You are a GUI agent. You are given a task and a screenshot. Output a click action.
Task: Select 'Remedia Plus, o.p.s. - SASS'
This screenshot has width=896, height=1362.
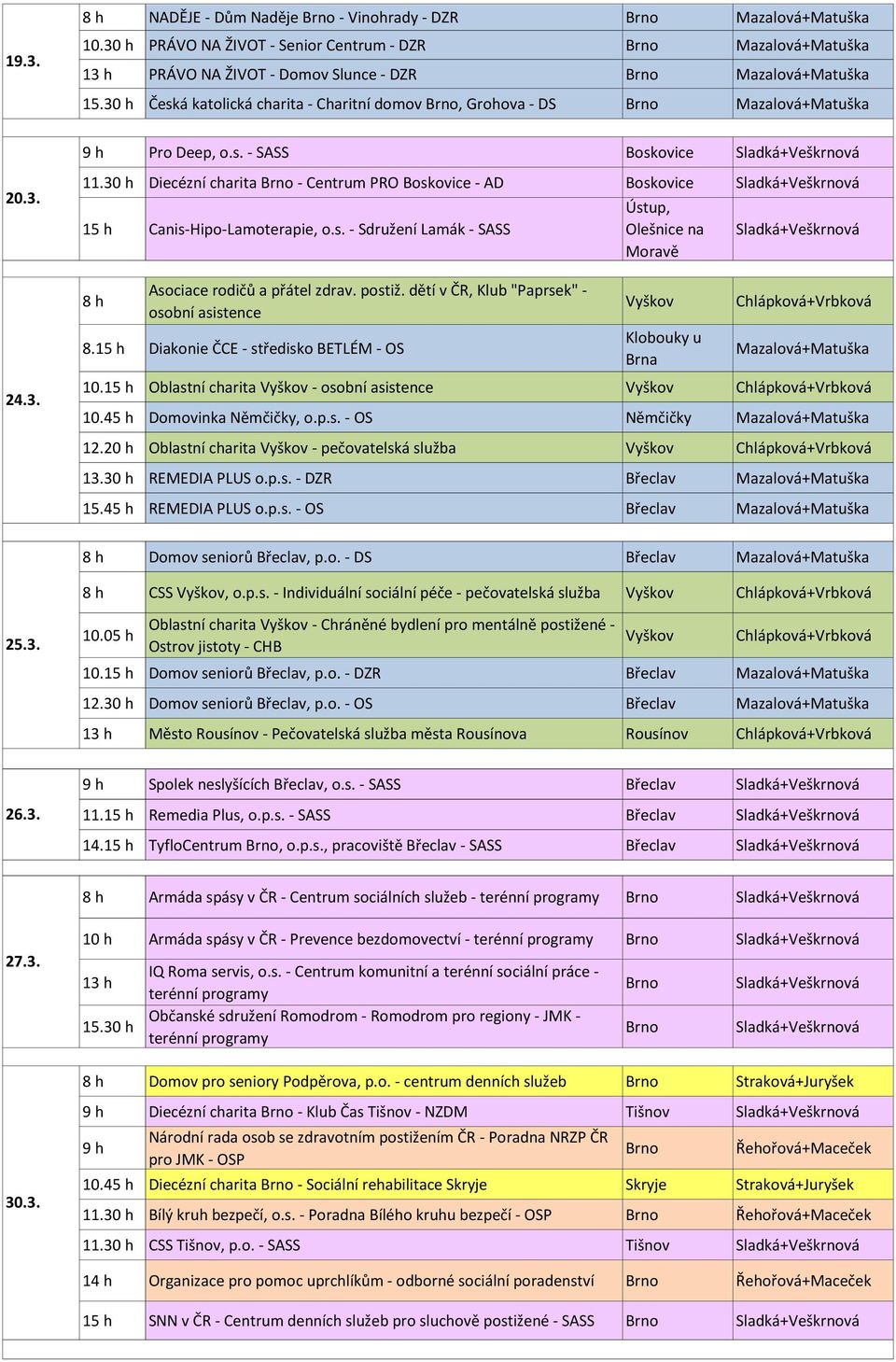click(239, 815)
